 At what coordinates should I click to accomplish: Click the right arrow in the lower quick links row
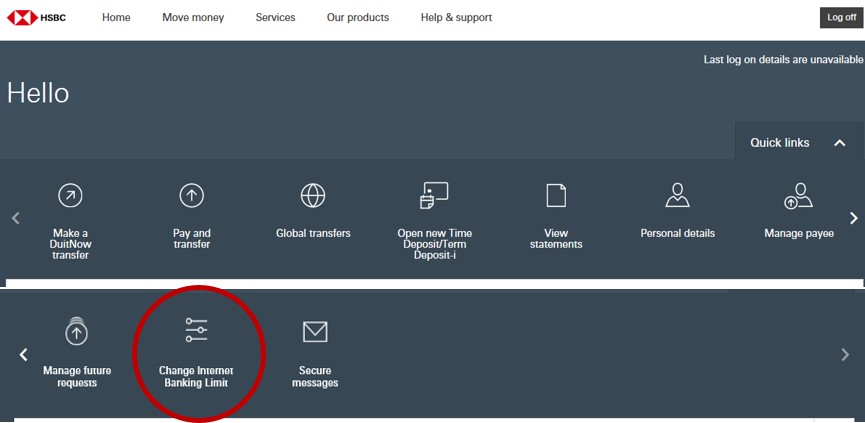tap(845, 355)
